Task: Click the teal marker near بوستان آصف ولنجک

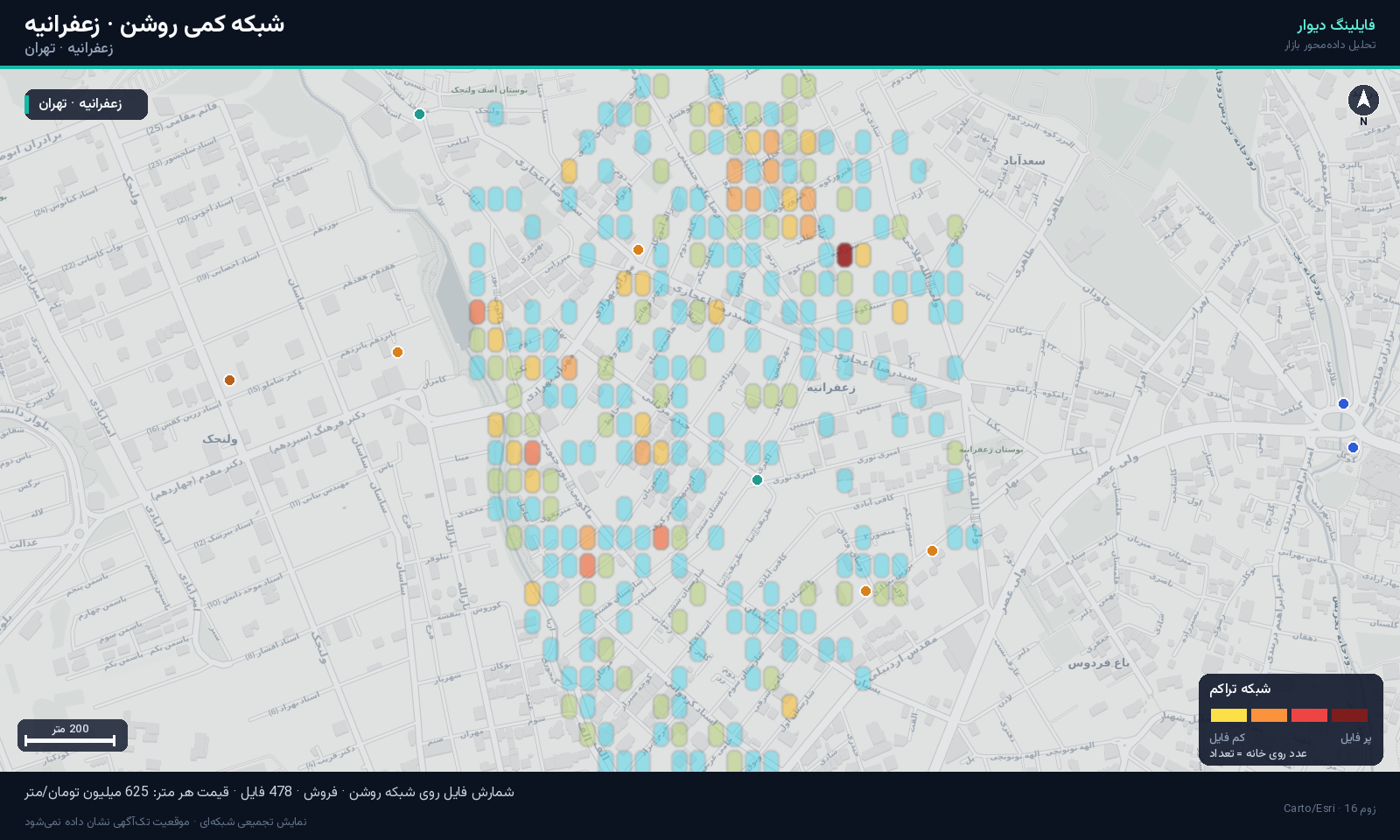Action: point(419,114)
